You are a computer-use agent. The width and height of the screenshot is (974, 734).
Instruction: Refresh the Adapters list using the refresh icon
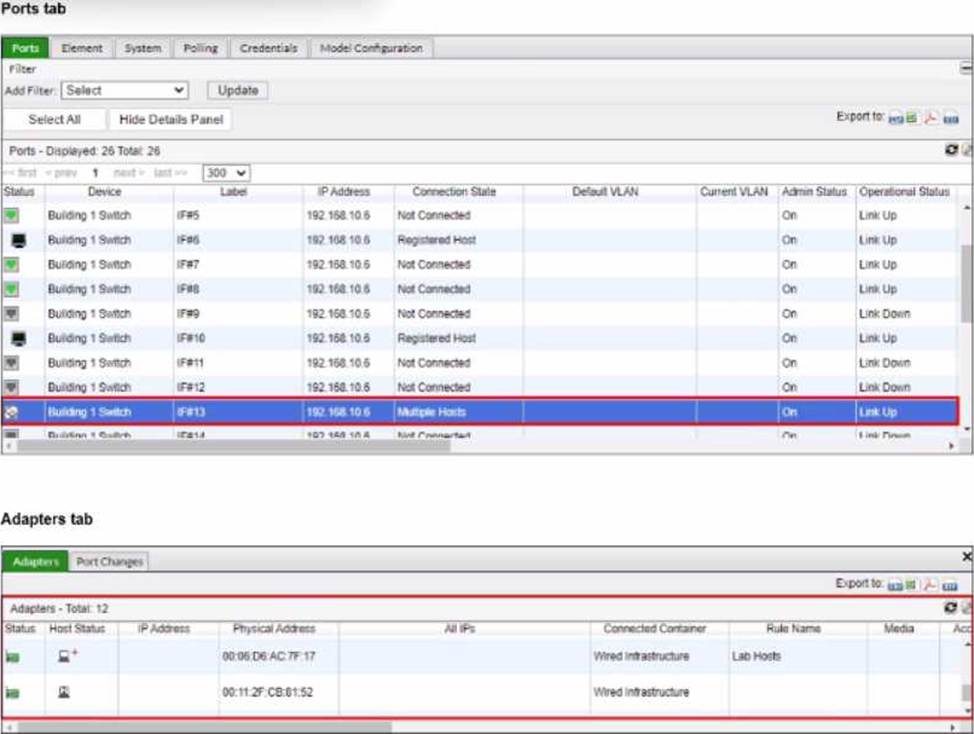pyautogui.click(x=951, y=608)
